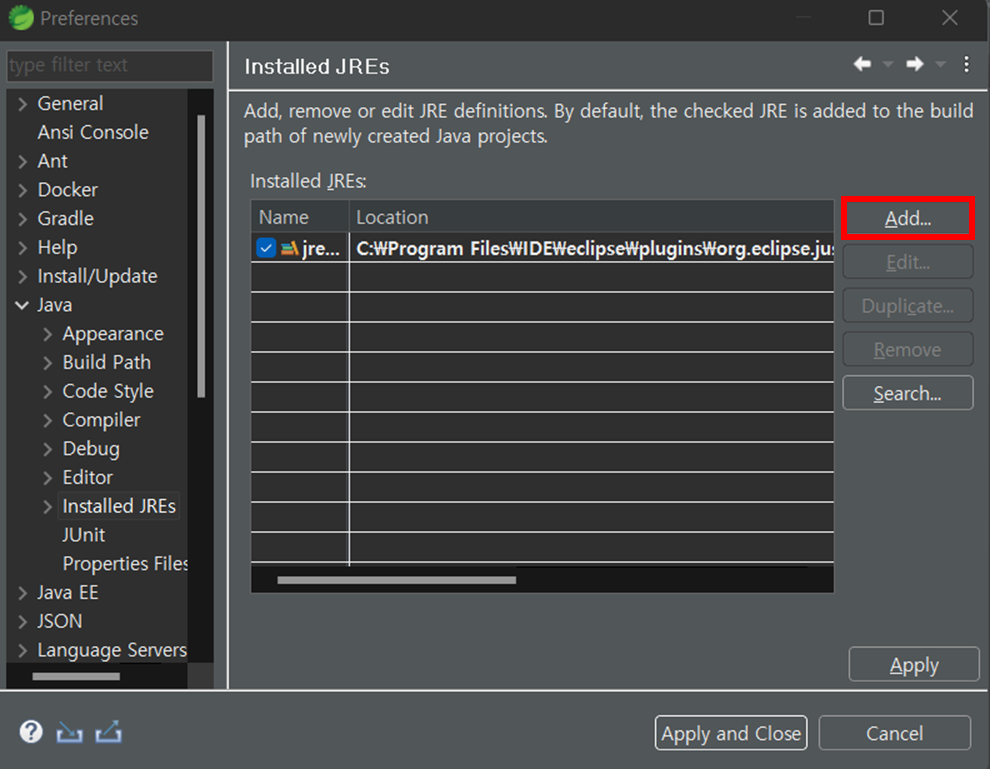This screenshot has width=990, height=769.
Task: Maximize the Preferences window
Action: [x=876, y=18]
